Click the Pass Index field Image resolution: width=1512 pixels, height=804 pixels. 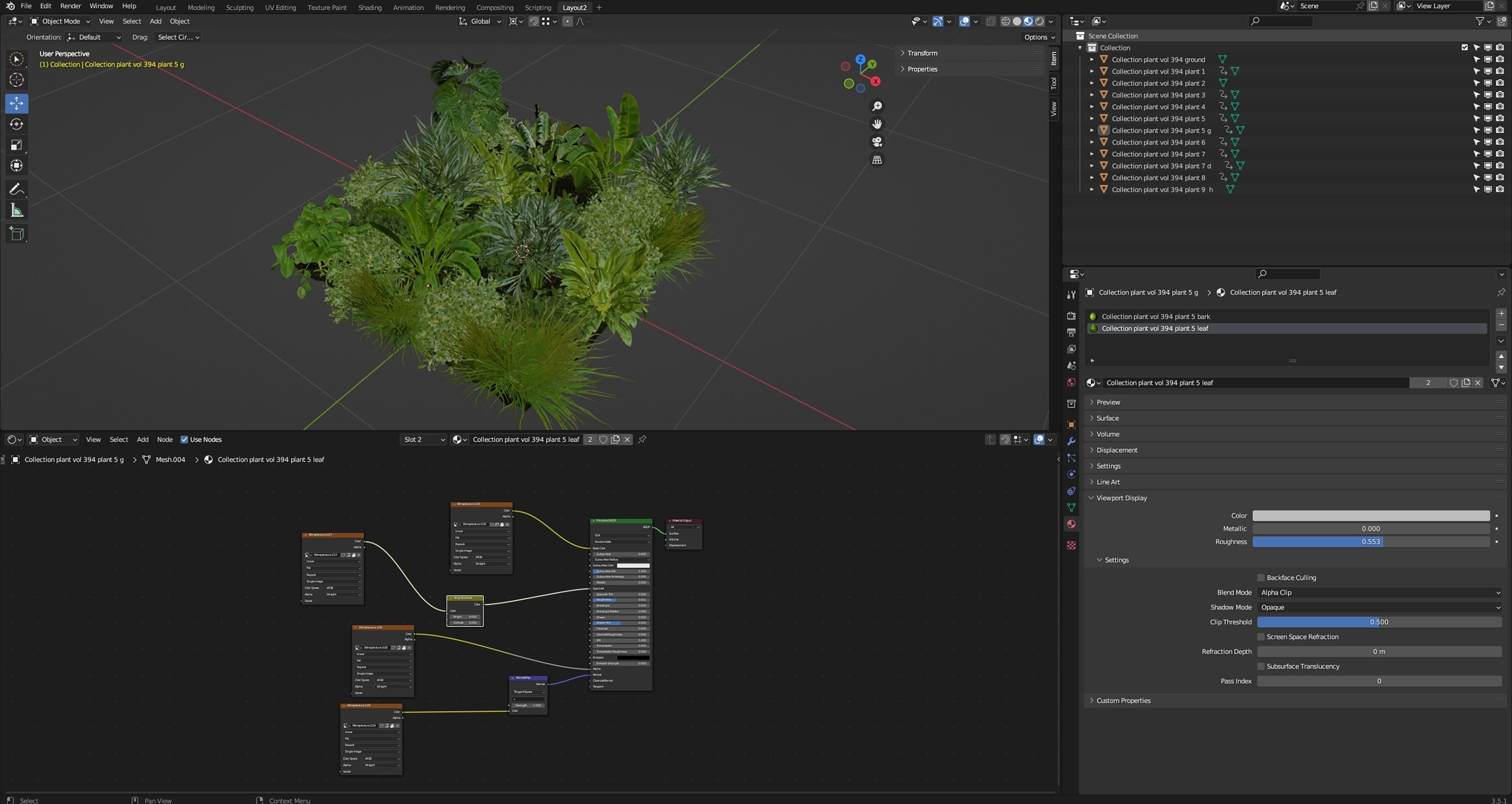(x=1379, y=681)
